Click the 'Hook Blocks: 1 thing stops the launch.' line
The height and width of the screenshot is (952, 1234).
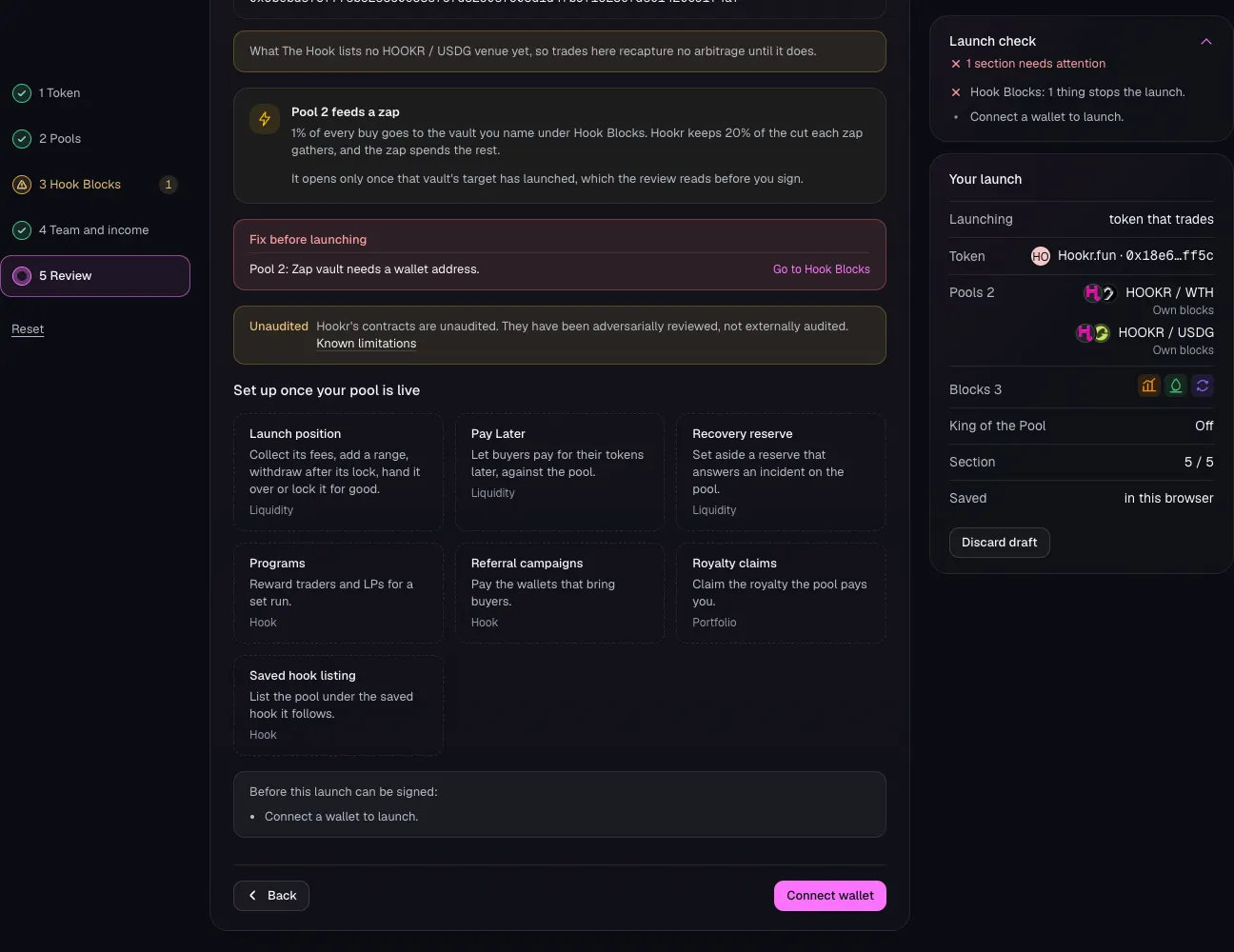click(1078, 92)
